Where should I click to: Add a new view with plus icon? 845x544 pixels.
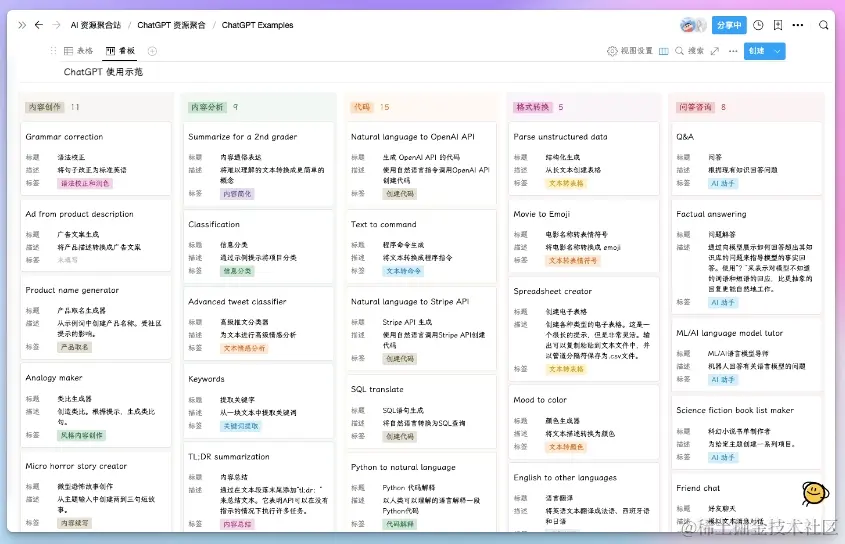[x=153, y=51]
